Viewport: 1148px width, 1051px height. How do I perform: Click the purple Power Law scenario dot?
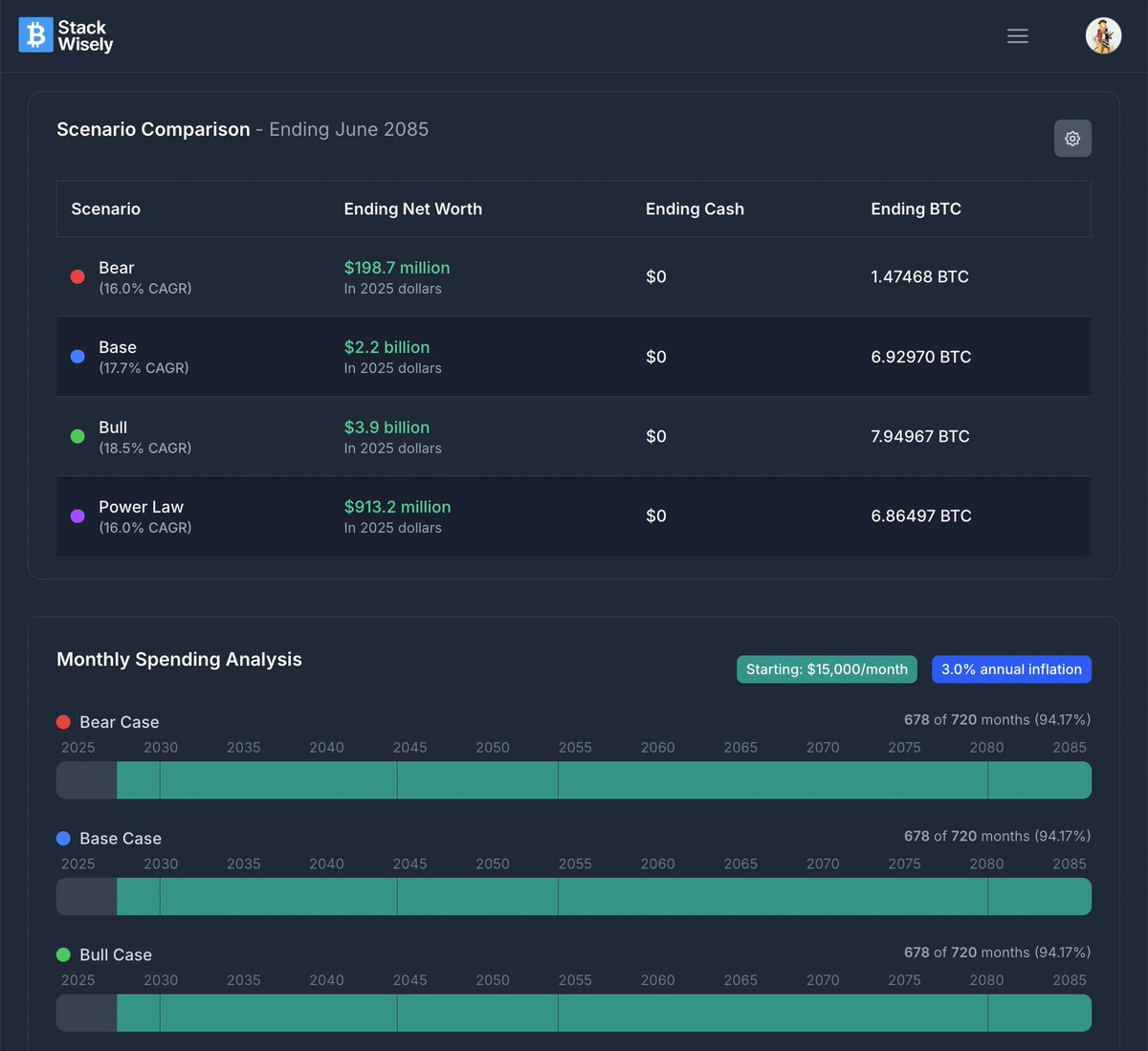tap(78, 516)
